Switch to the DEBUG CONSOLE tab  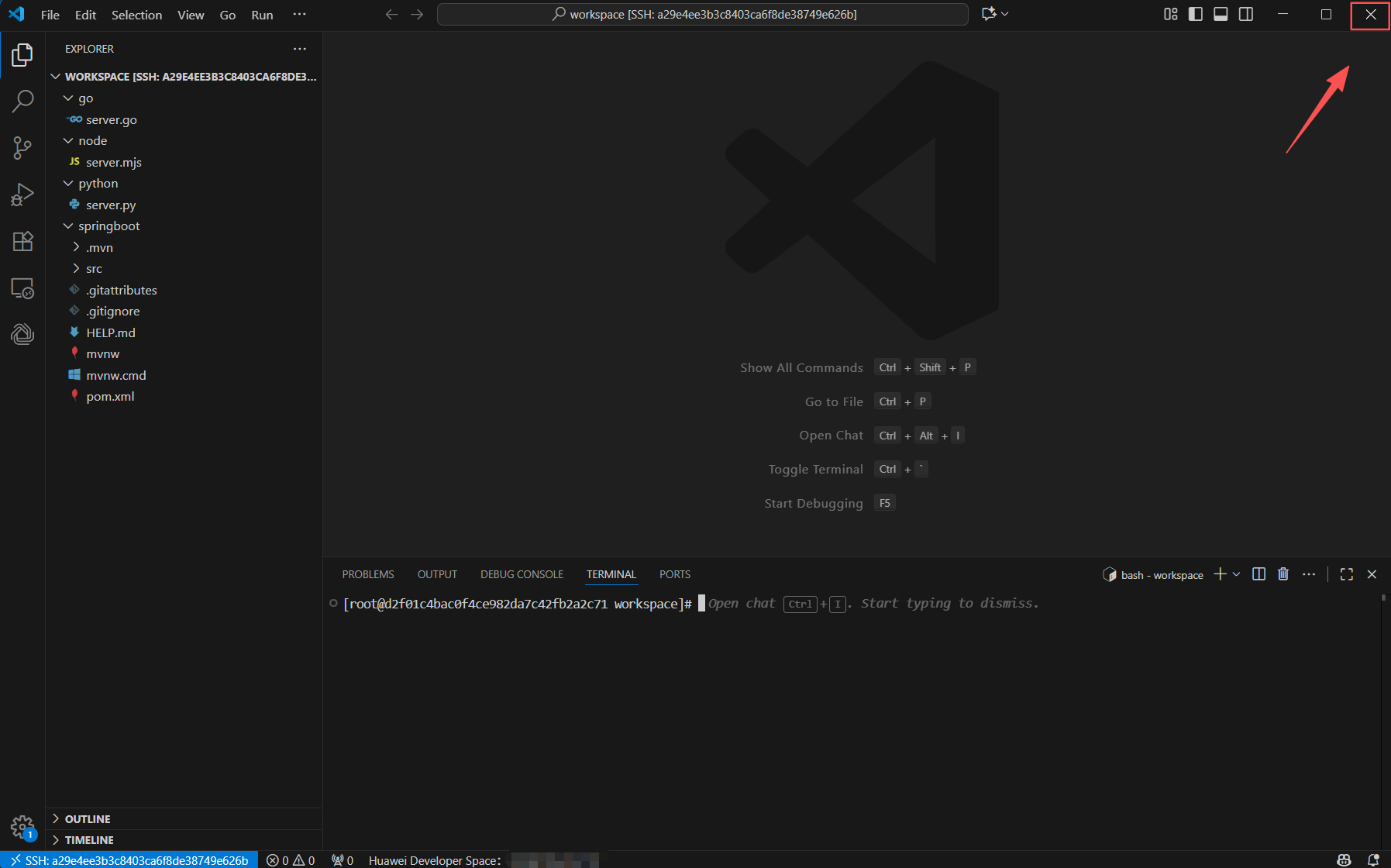(522, 574)
